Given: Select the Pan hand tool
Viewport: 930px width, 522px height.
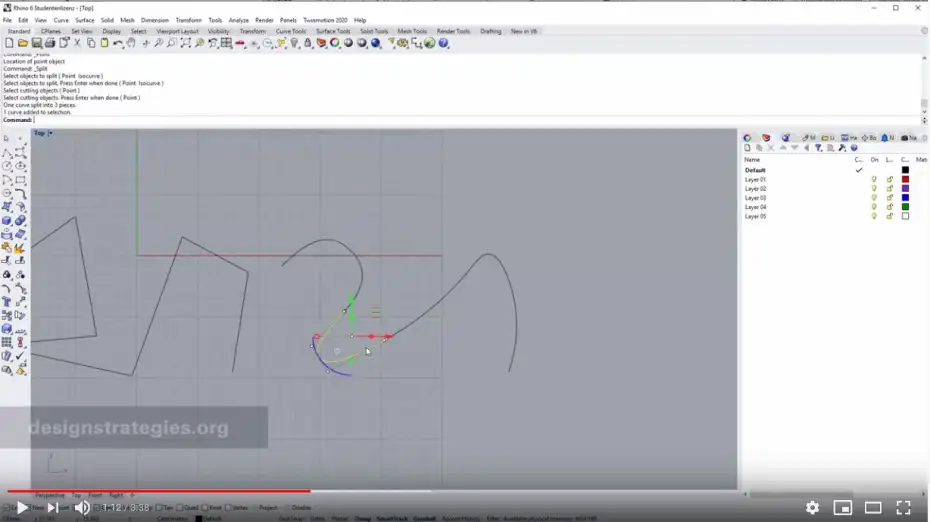Looking at the screenshot, I should (131, 43).
